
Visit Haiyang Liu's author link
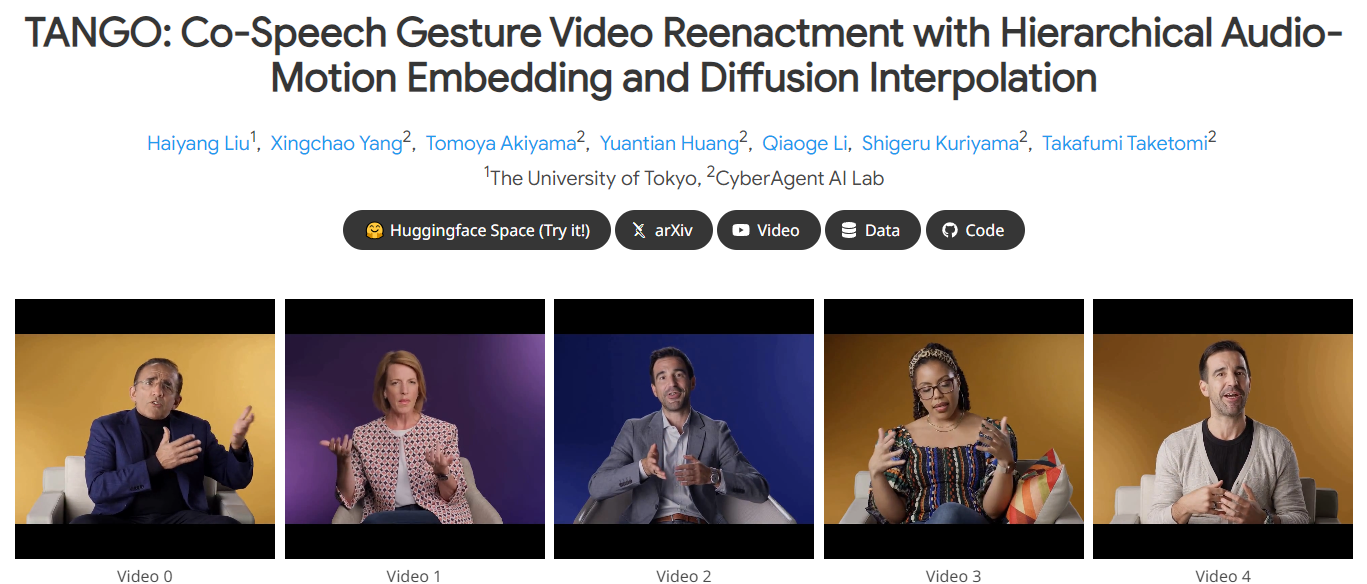point(198,143)
